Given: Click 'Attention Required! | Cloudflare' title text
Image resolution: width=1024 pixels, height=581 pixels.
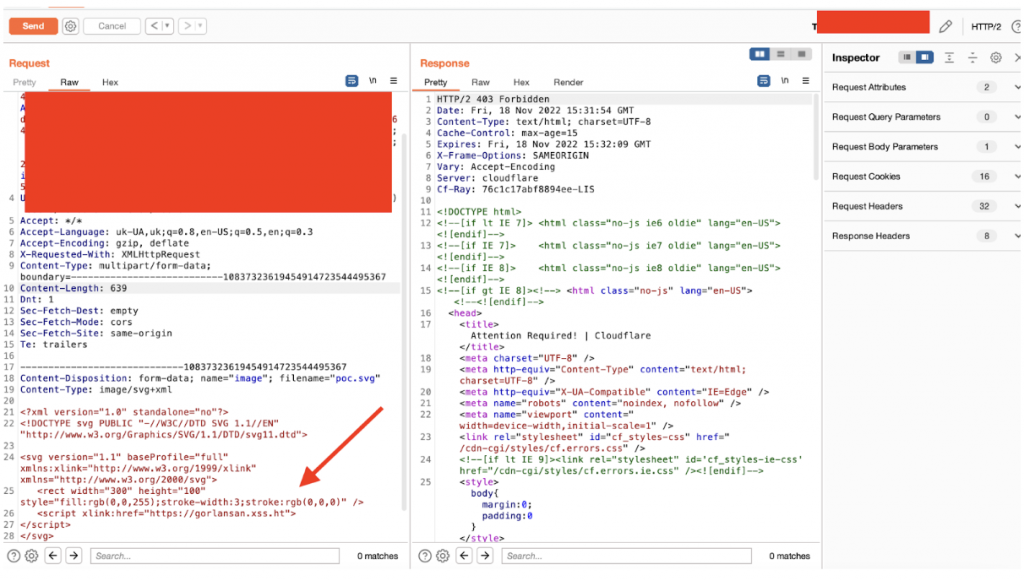Looking at the screenshot, I should [560, 336].
